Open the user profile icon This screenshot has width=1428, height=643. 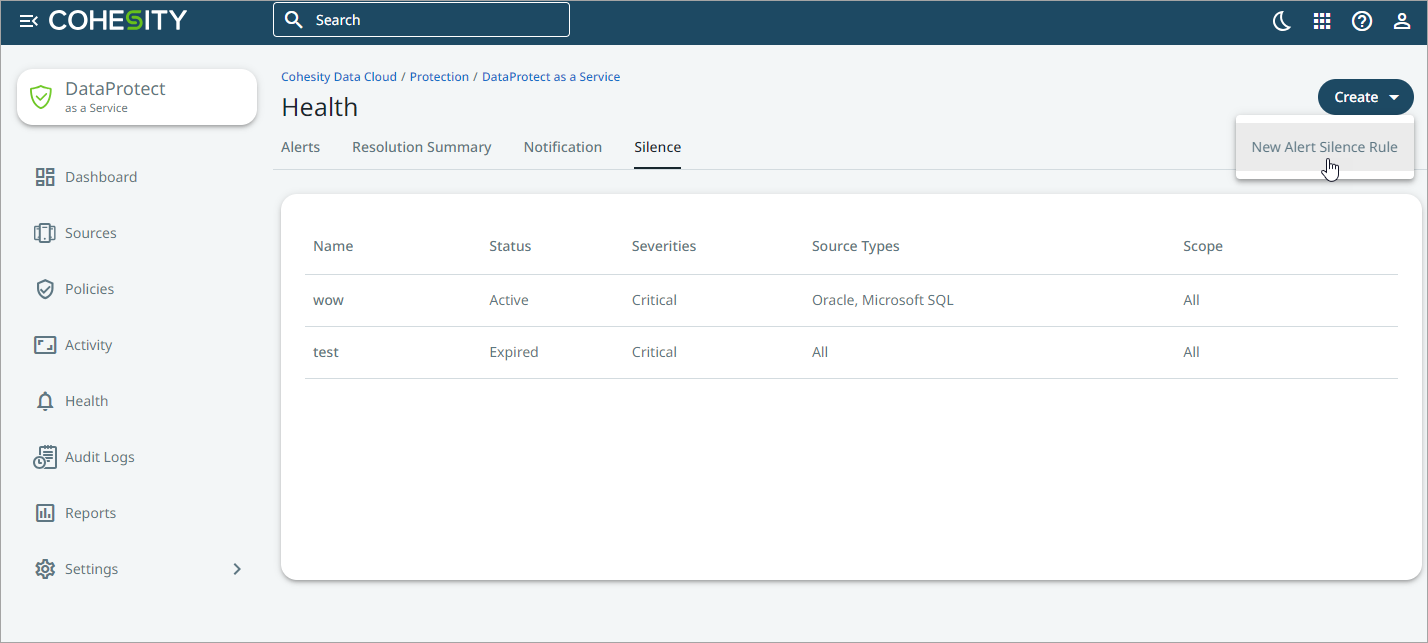coord(1402,21)
